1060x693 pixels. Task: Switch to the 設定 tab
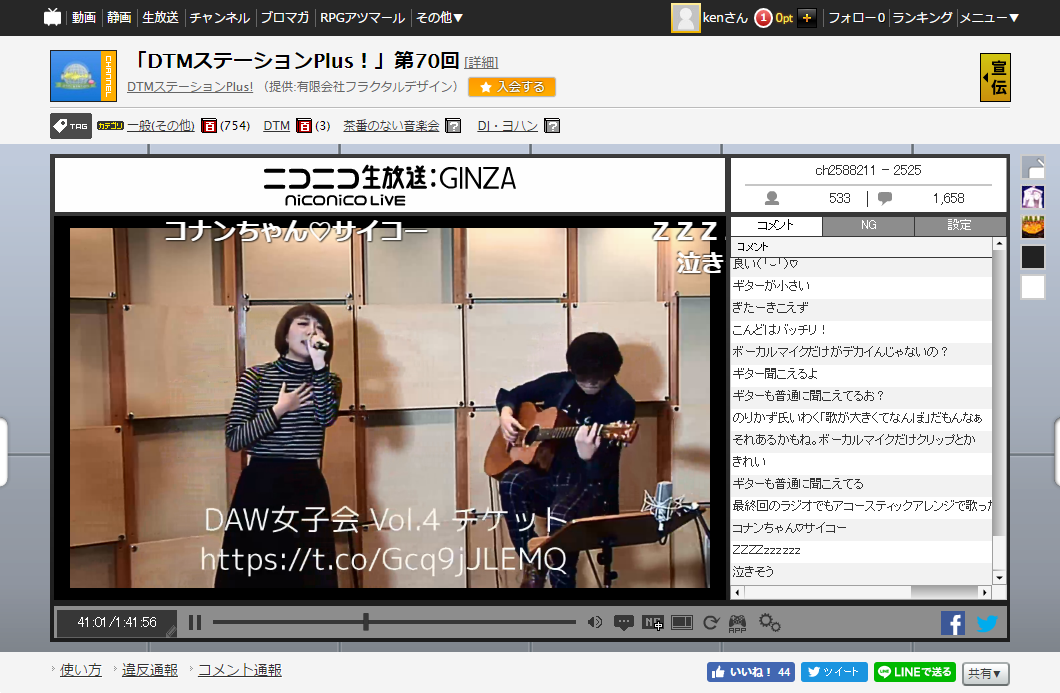click(960, 226)
